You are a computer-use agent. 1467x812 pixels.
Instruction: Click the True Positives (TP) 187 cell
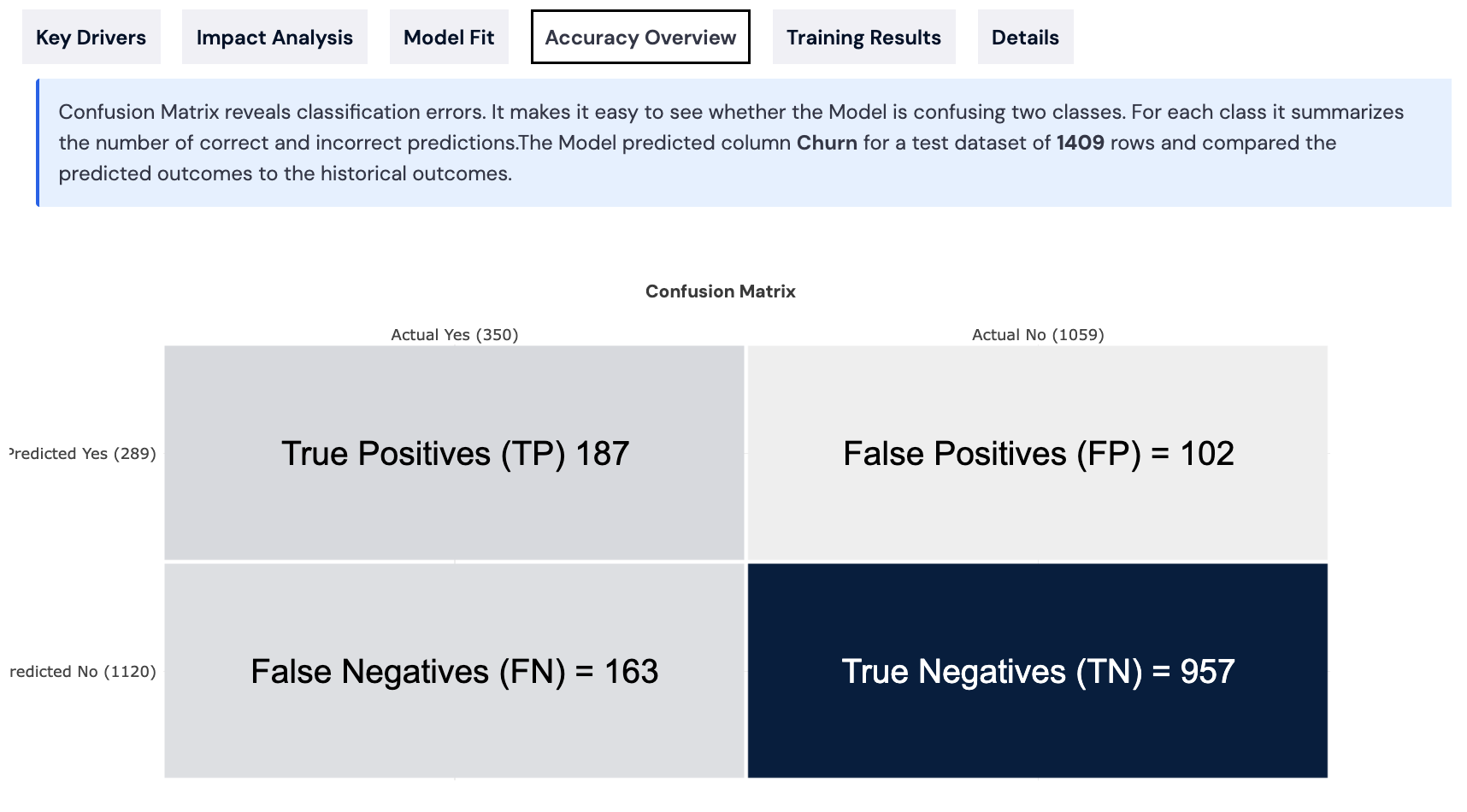coord(455,453)
